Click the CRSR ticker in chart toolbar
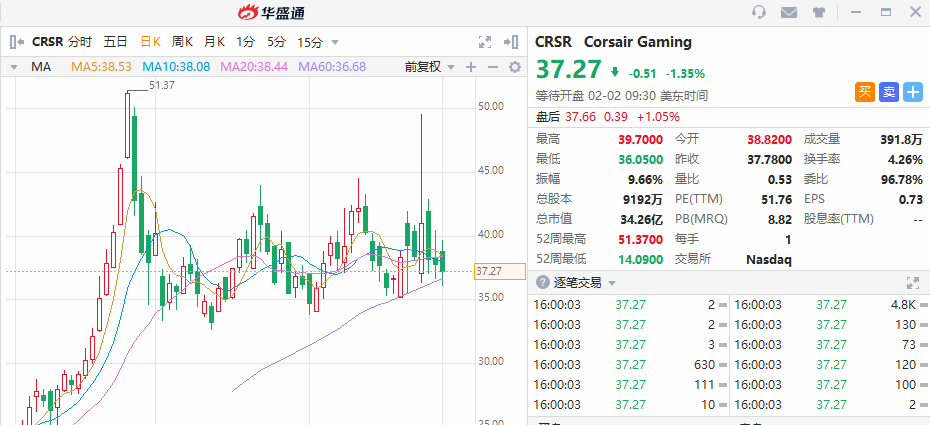Image resolution: width=930 pixels, height=425 pixels. click(47, 42)
